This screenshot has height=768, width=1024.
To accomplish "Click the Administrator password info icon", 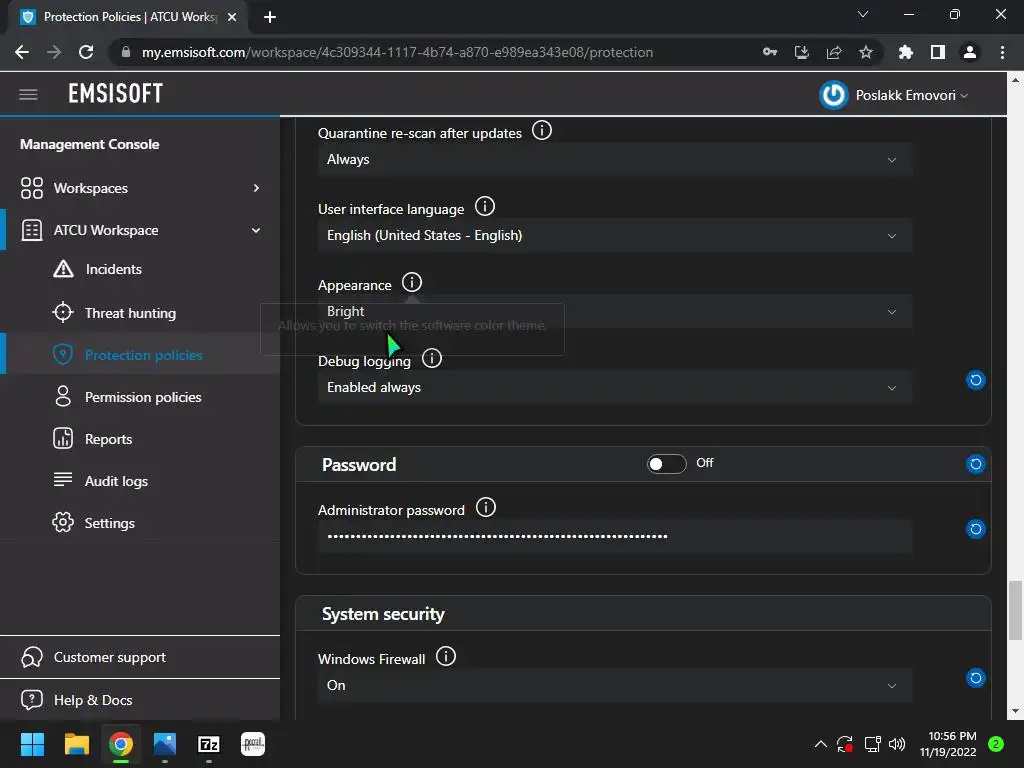I will tap(486, 507).
